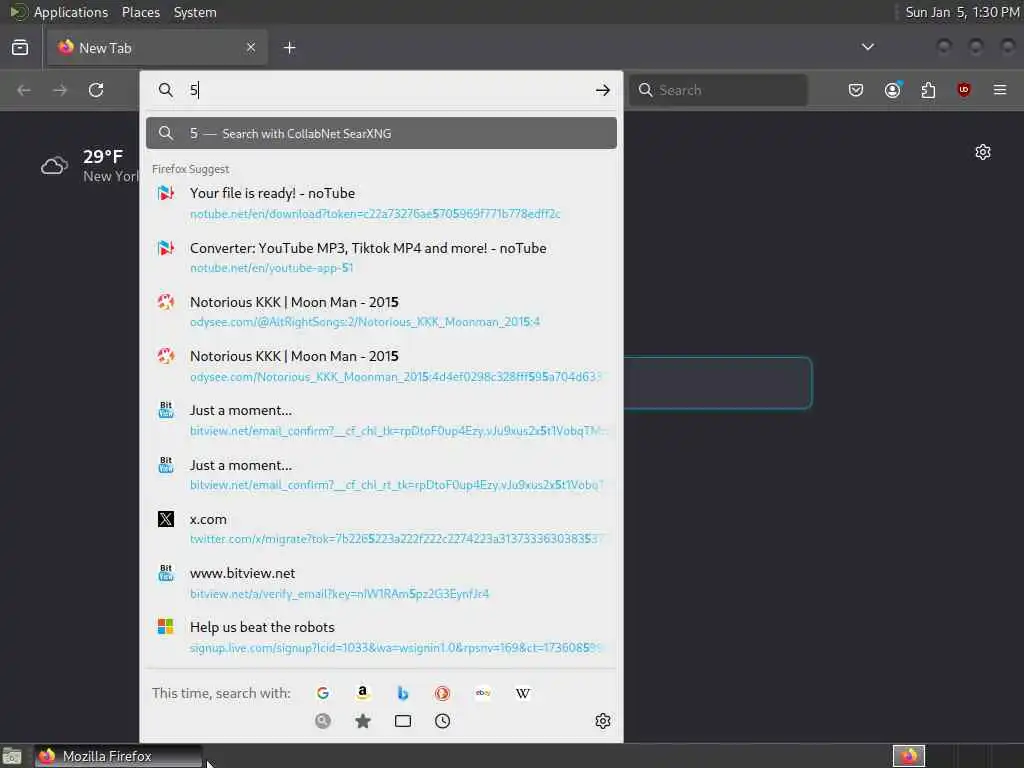Go forward one page arrow
1024x768 pixels.
click(60, 90)
